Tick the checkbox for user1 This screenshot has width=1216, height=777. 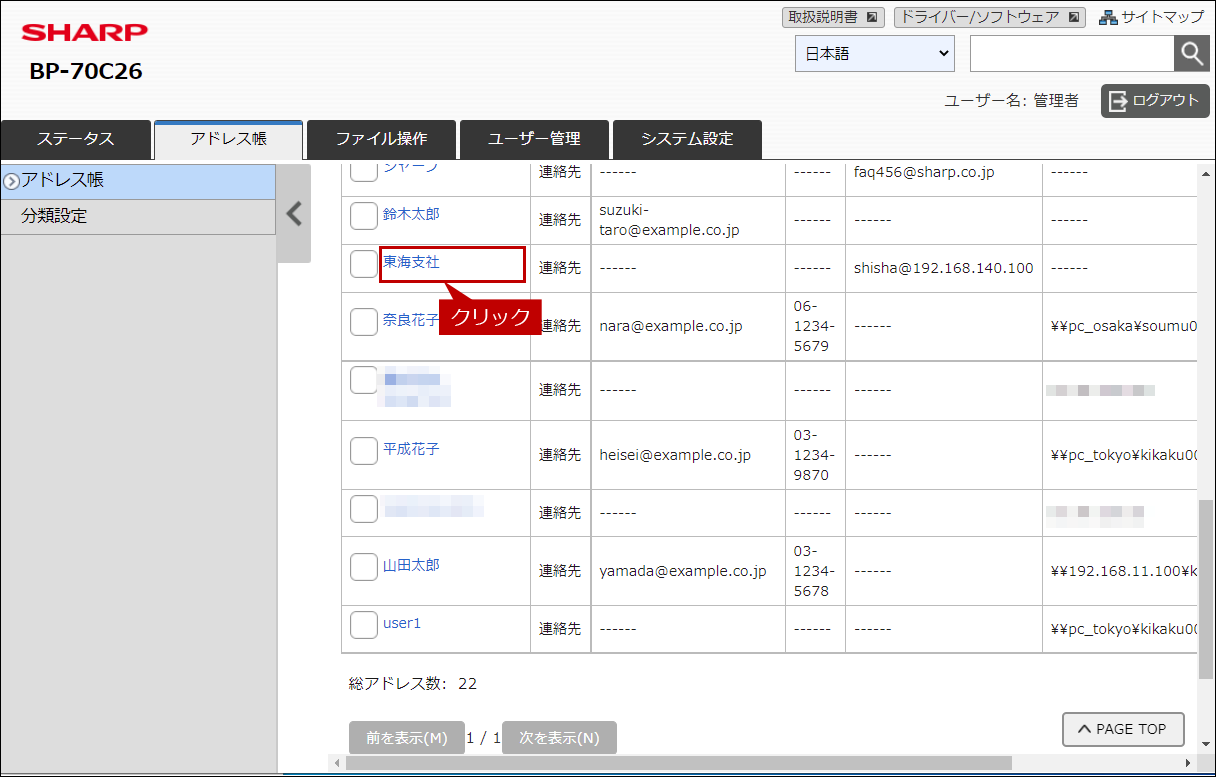364,625
